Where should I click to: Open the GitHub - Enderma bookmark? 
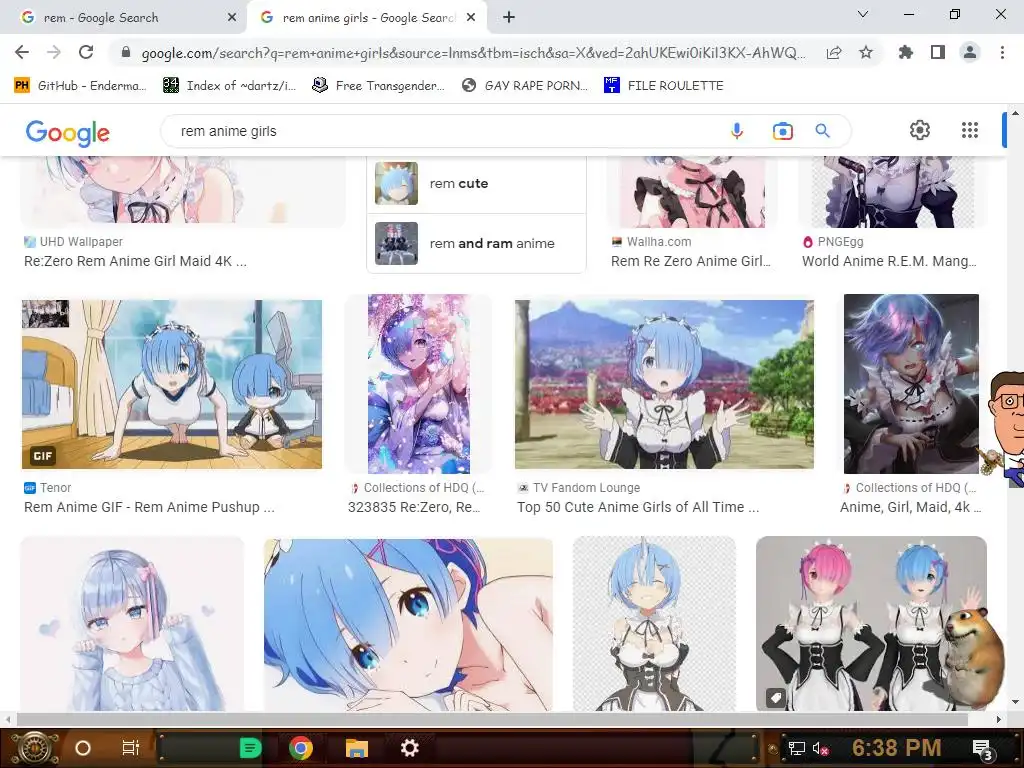[x=81, y=86]
